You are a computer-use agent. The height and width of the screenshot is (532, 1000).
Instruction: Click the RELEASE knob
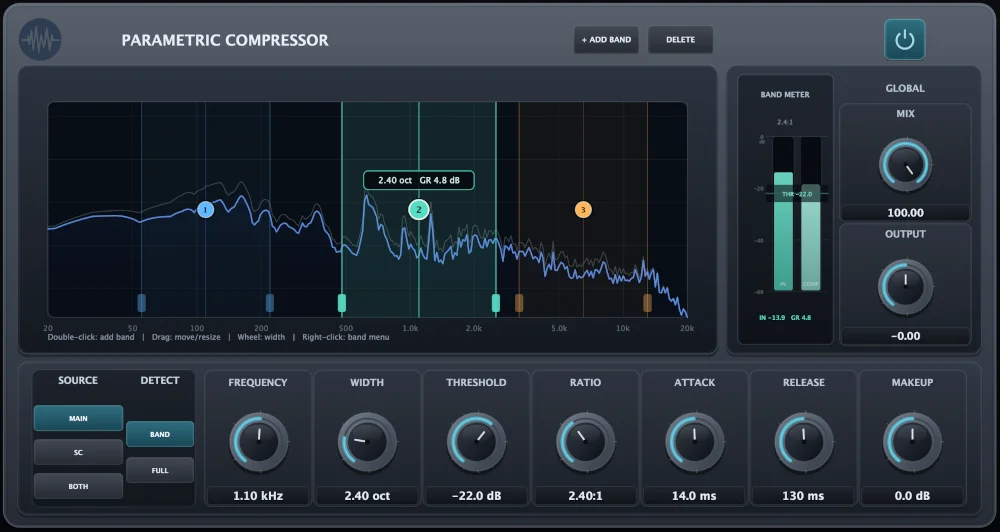804,442
